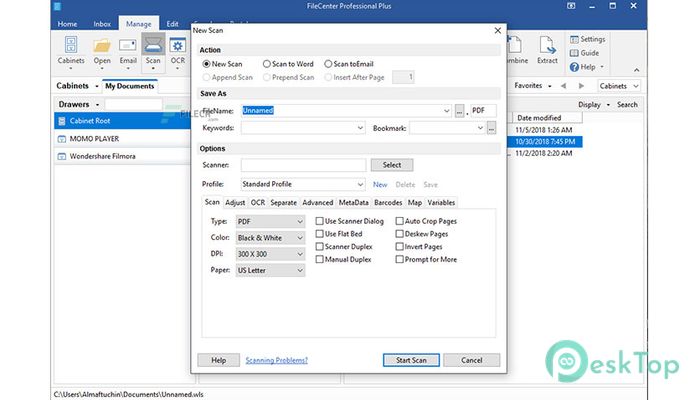
Task: Click the FileName browse ellipsis button
Action: pos(459,111)
